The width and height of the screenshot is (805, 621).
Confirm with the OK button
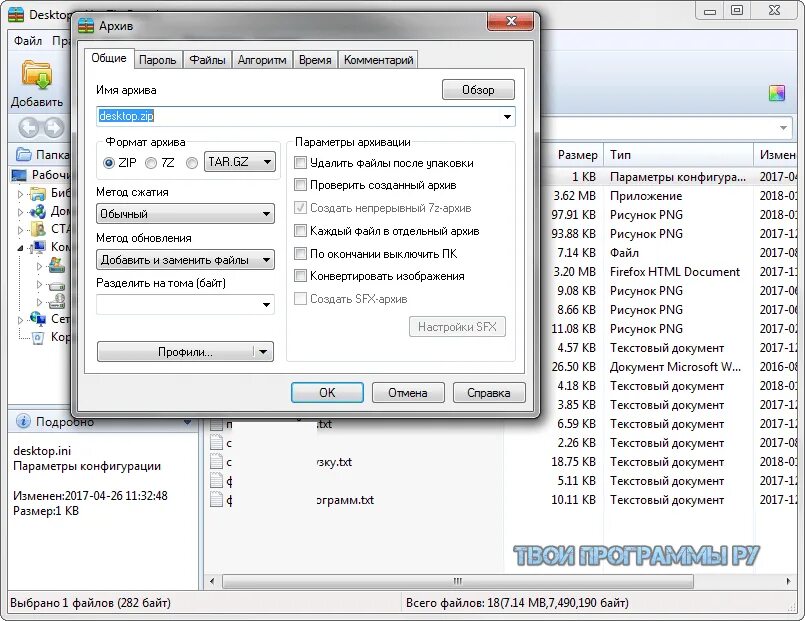tap(327, 393)
